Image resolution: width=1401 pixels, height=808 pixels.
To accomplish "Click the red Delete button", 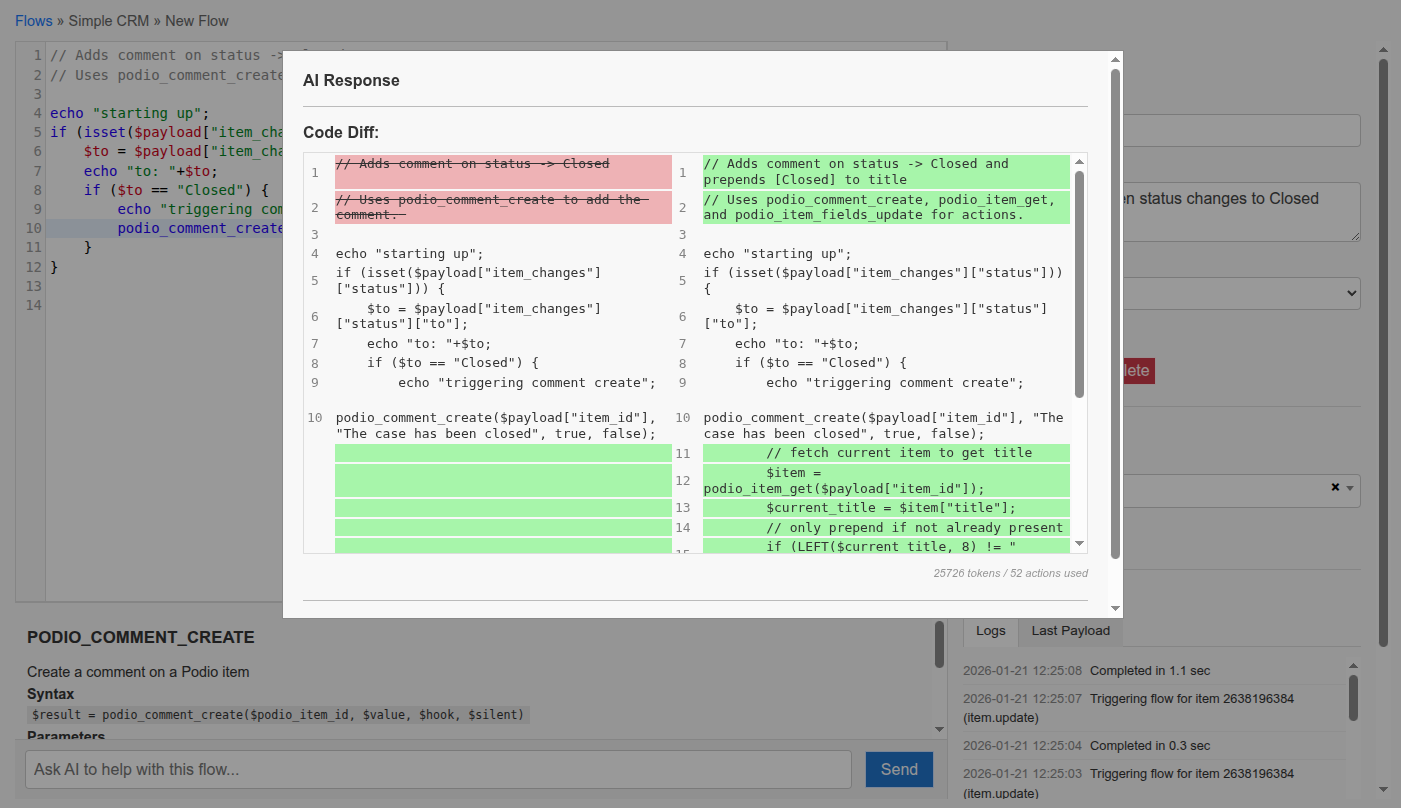I will [x=1138, y=370].
